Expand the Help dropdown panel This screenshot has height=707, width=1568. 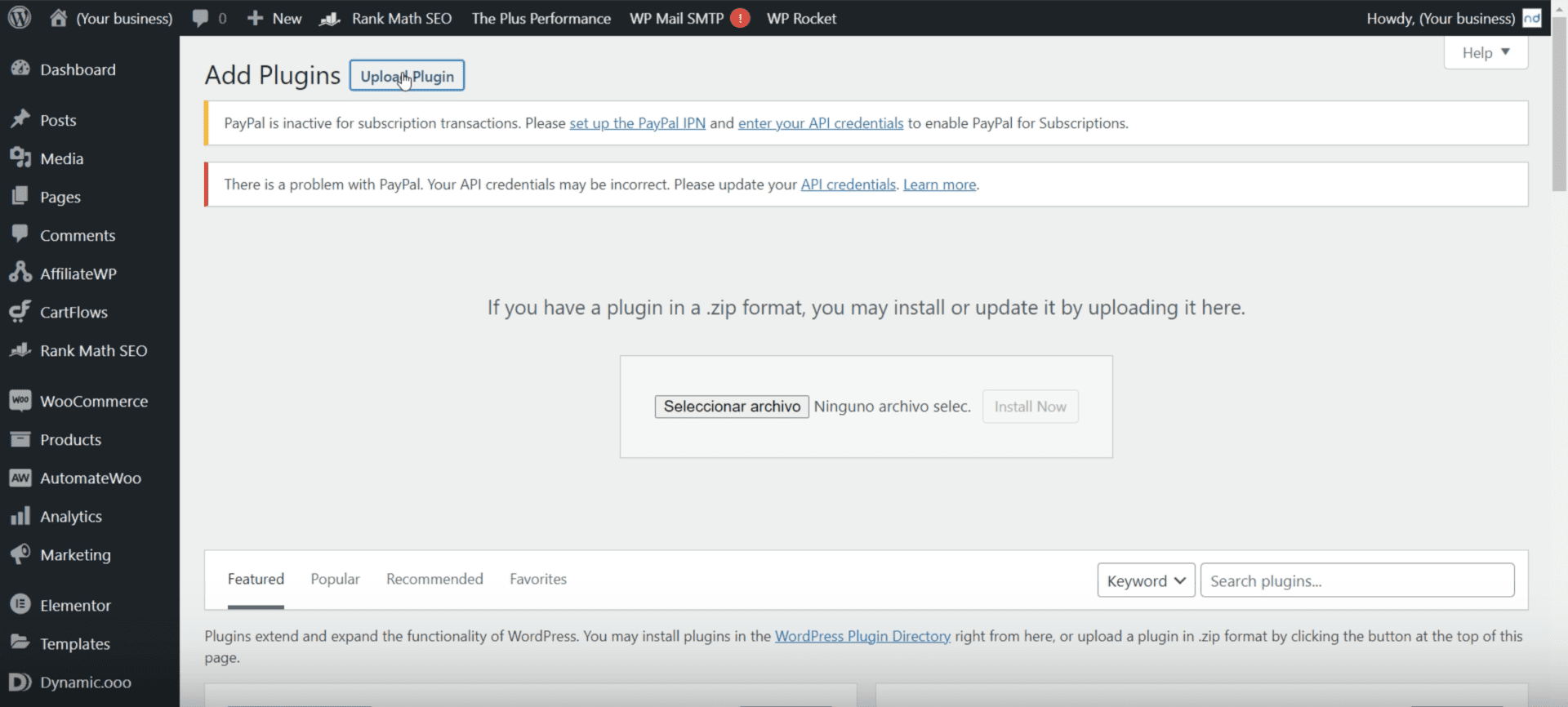(x=1485, y=53)
